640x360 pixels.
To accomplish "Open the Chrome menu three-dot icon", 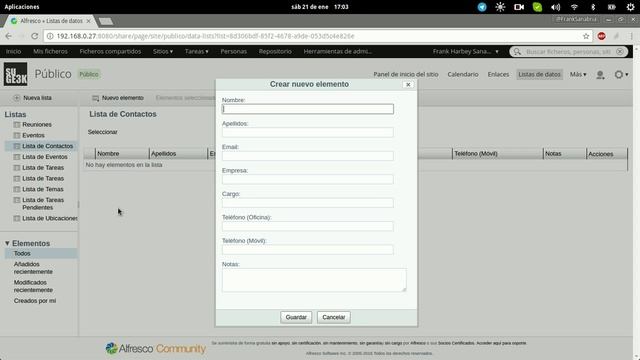I will [x=631, y=36].
